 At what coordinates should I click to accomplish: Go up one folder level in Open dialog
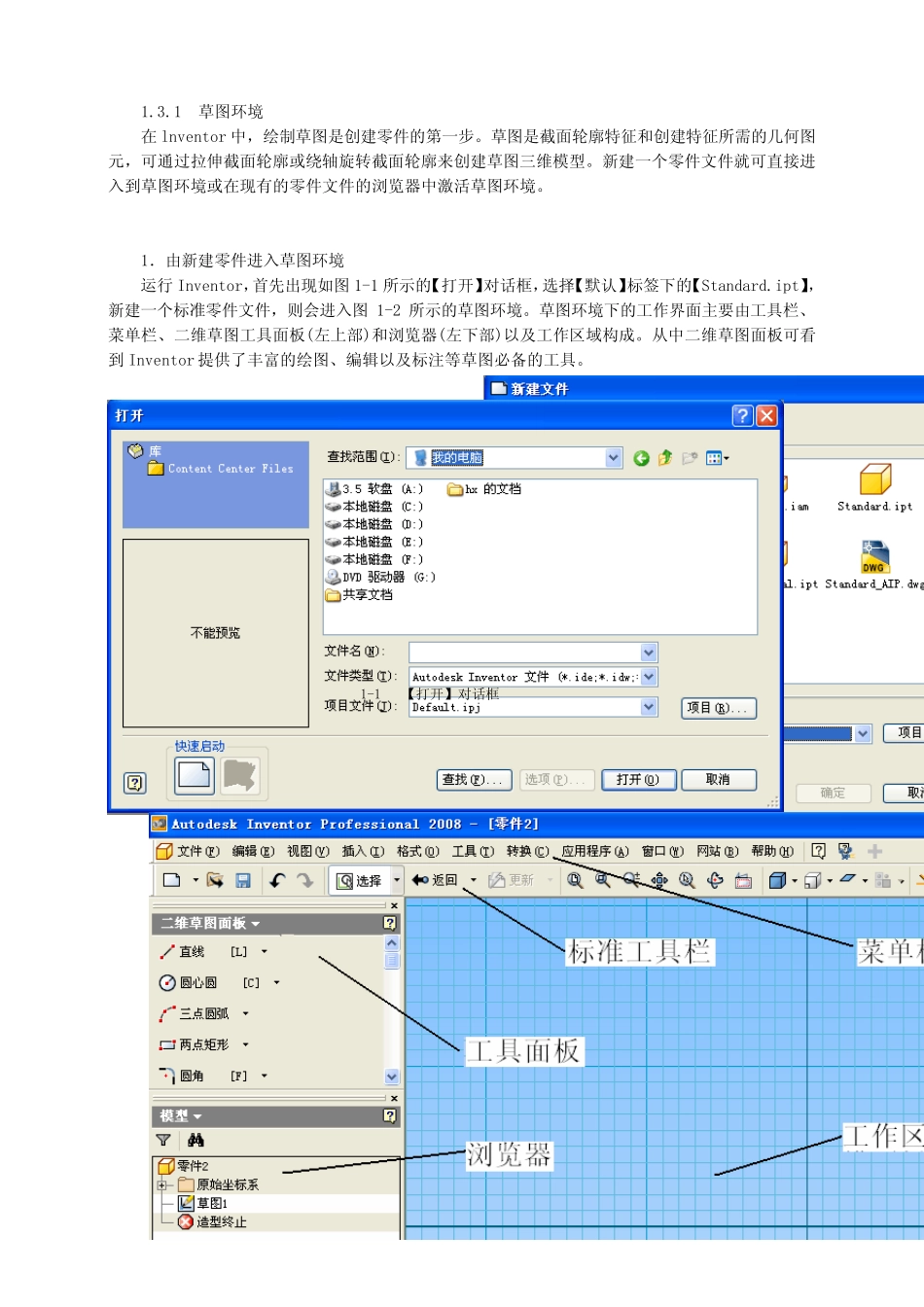pyautogui.click(x=665, y=458)
